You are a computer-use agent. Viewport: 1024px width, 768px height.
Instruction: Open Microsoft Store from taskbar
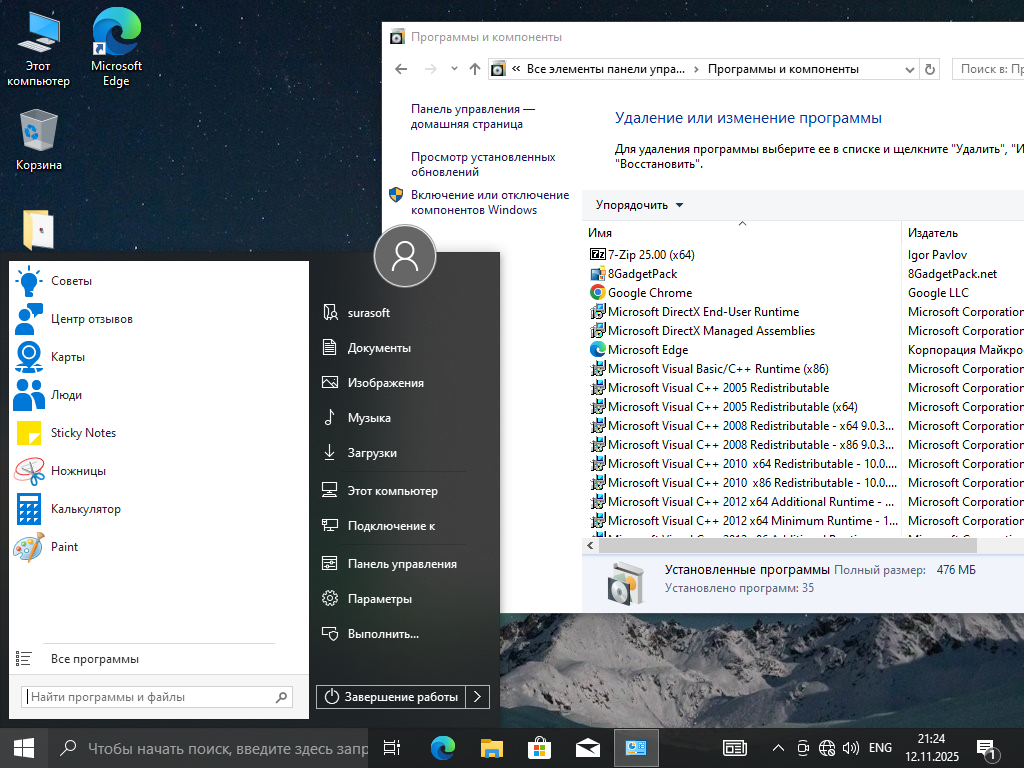539,748
